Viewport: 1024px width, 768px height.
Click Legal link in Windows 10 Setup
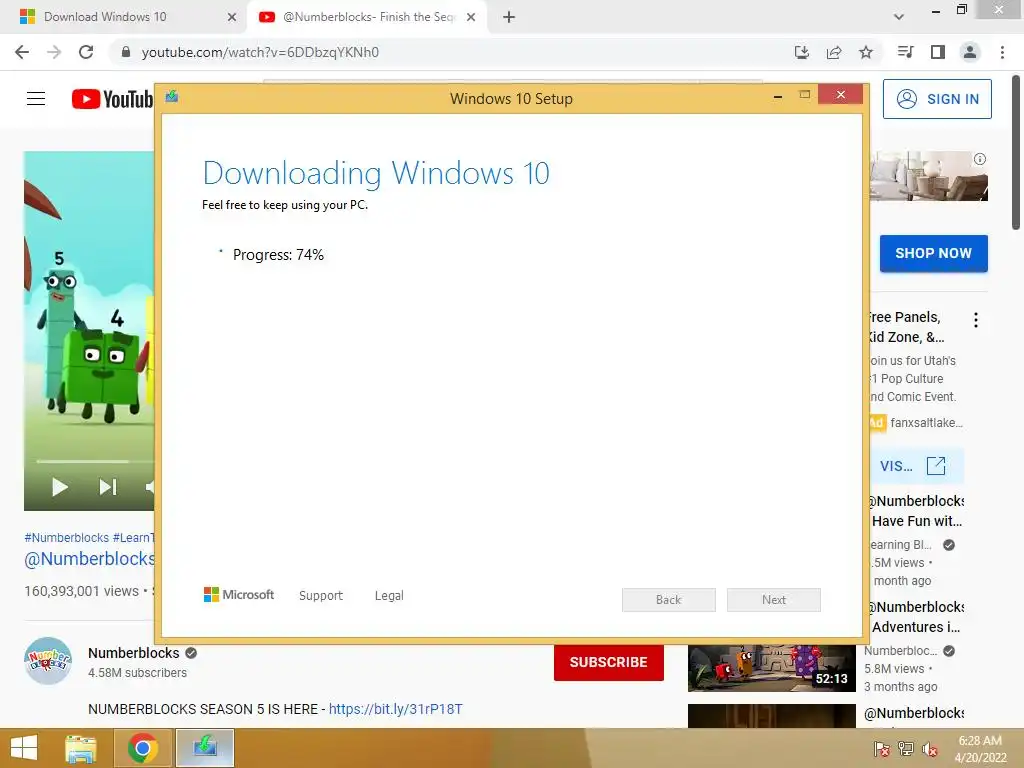pyautogui.click(x=389, y=596)
